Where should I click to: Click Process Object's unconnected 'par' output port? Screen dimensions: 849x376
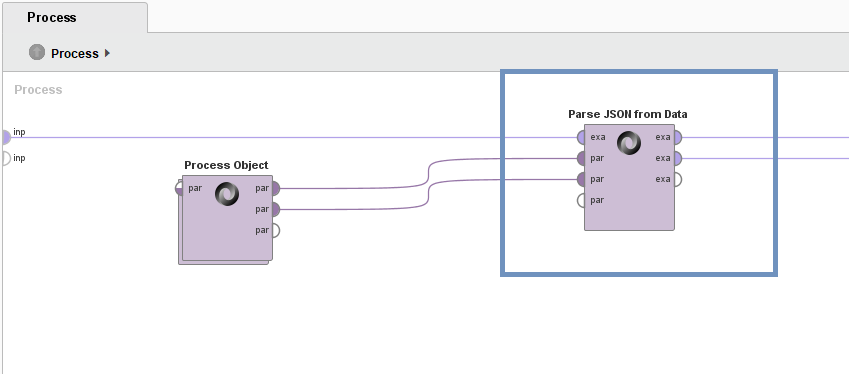click(275, 231)
